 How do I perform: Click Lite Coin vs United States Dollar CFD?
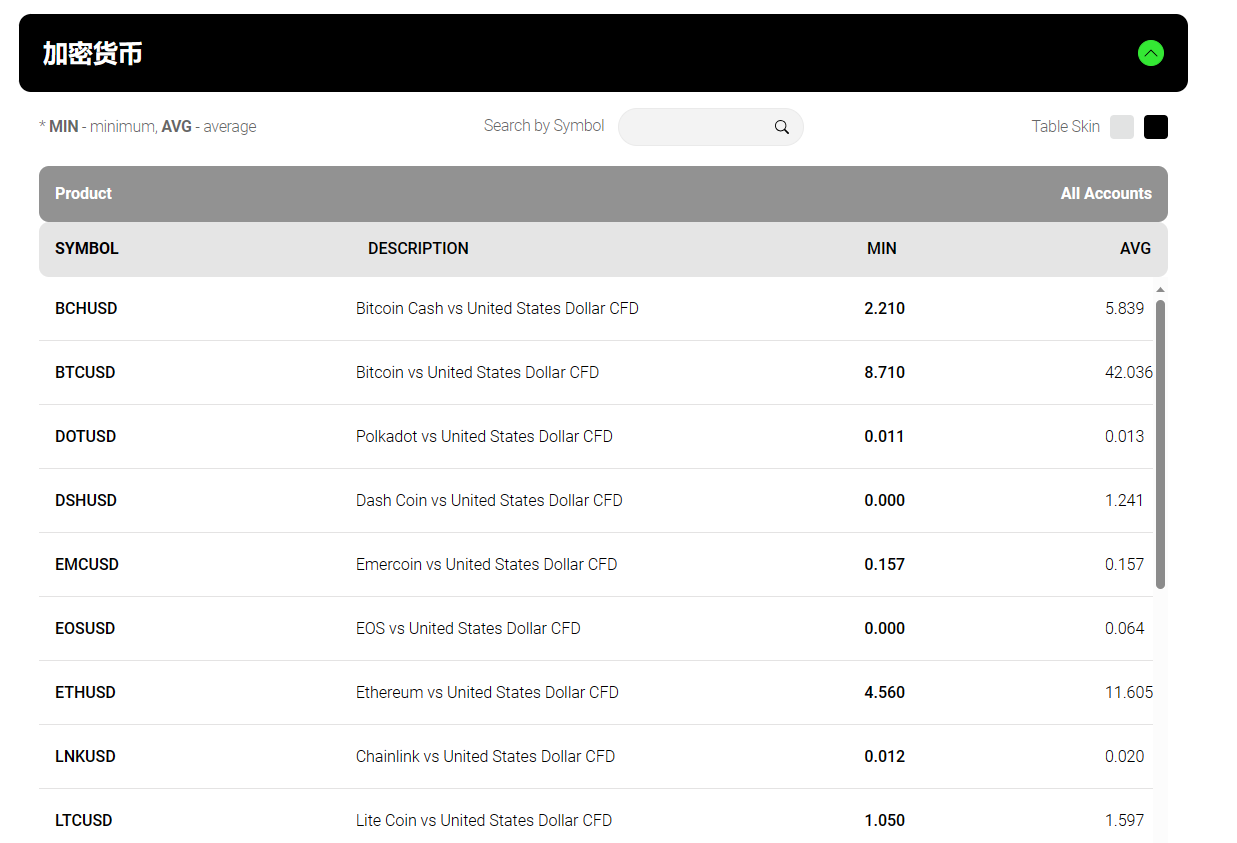[x=484, y=821]
